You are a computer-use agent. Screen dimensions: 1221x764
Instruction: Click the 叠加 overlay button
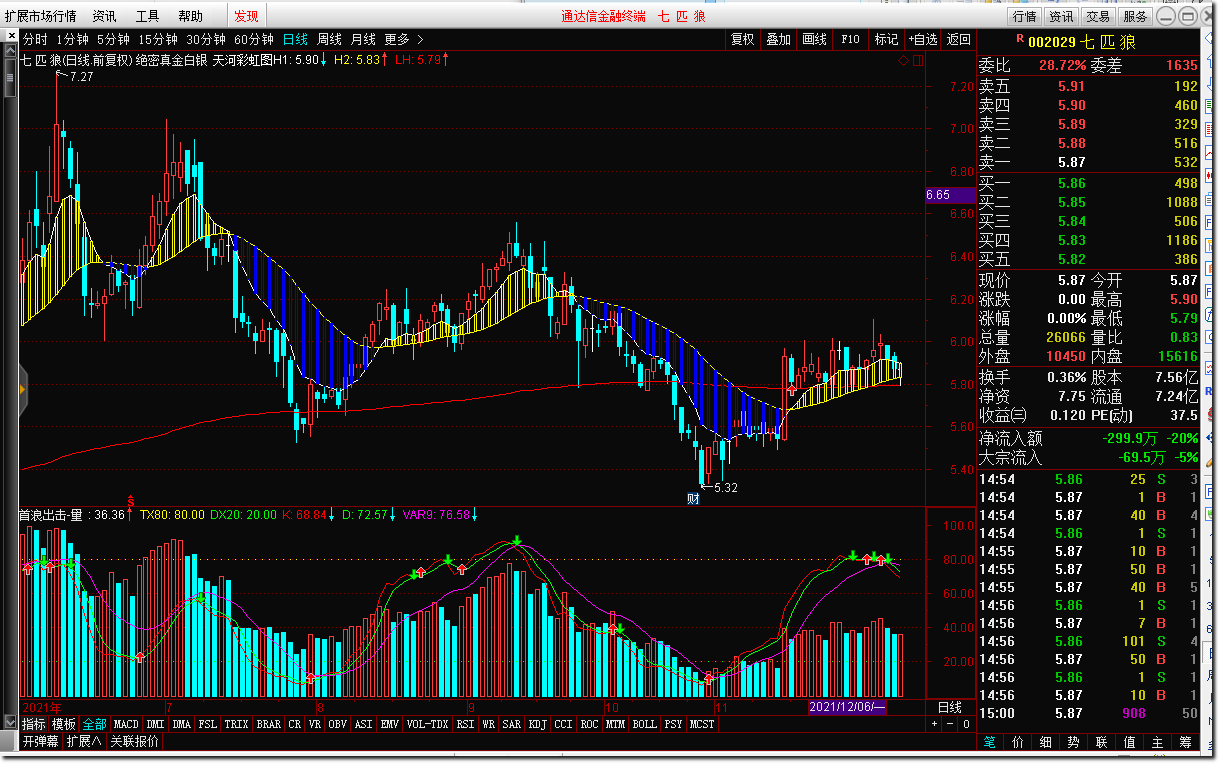[x=778, y=40]
